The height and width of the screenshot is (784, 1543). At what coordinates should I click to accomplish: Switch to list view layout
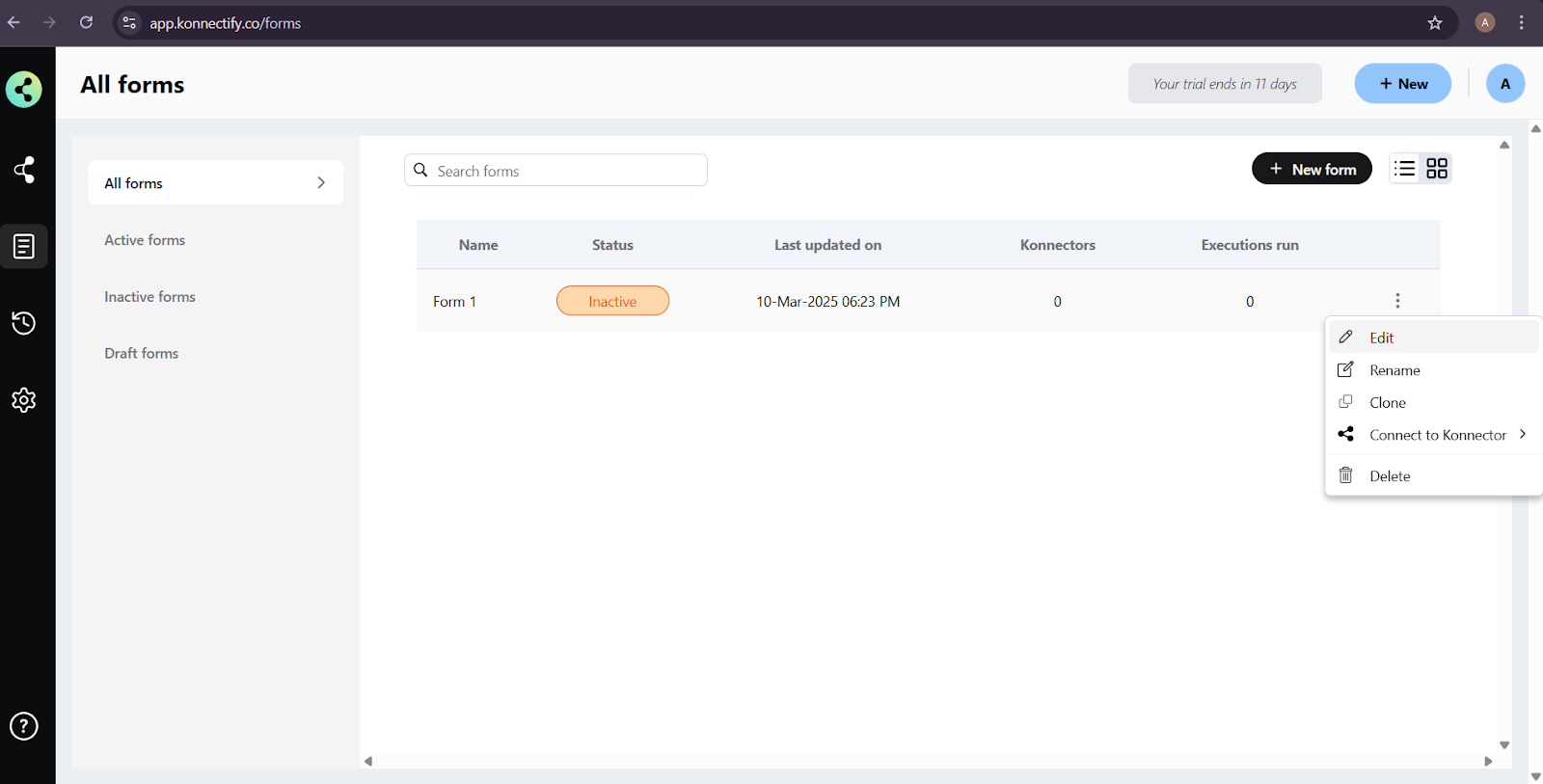click(1405, 169)
